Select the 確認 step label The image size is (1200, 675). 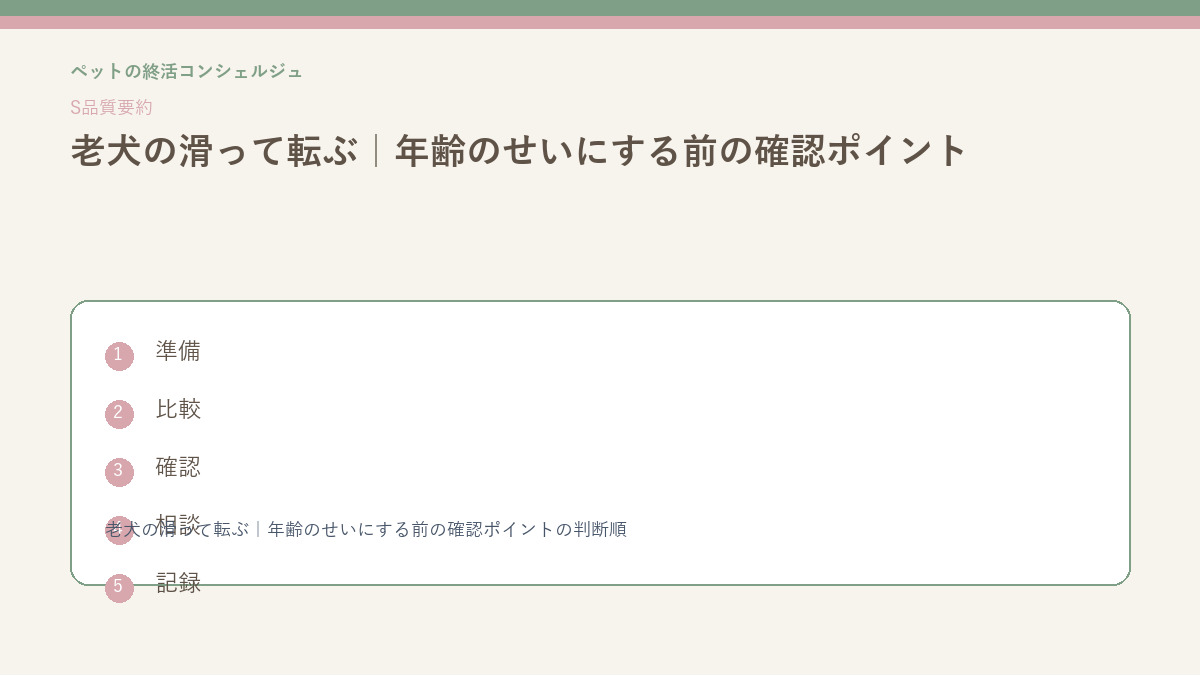click(x=178, y=467)
